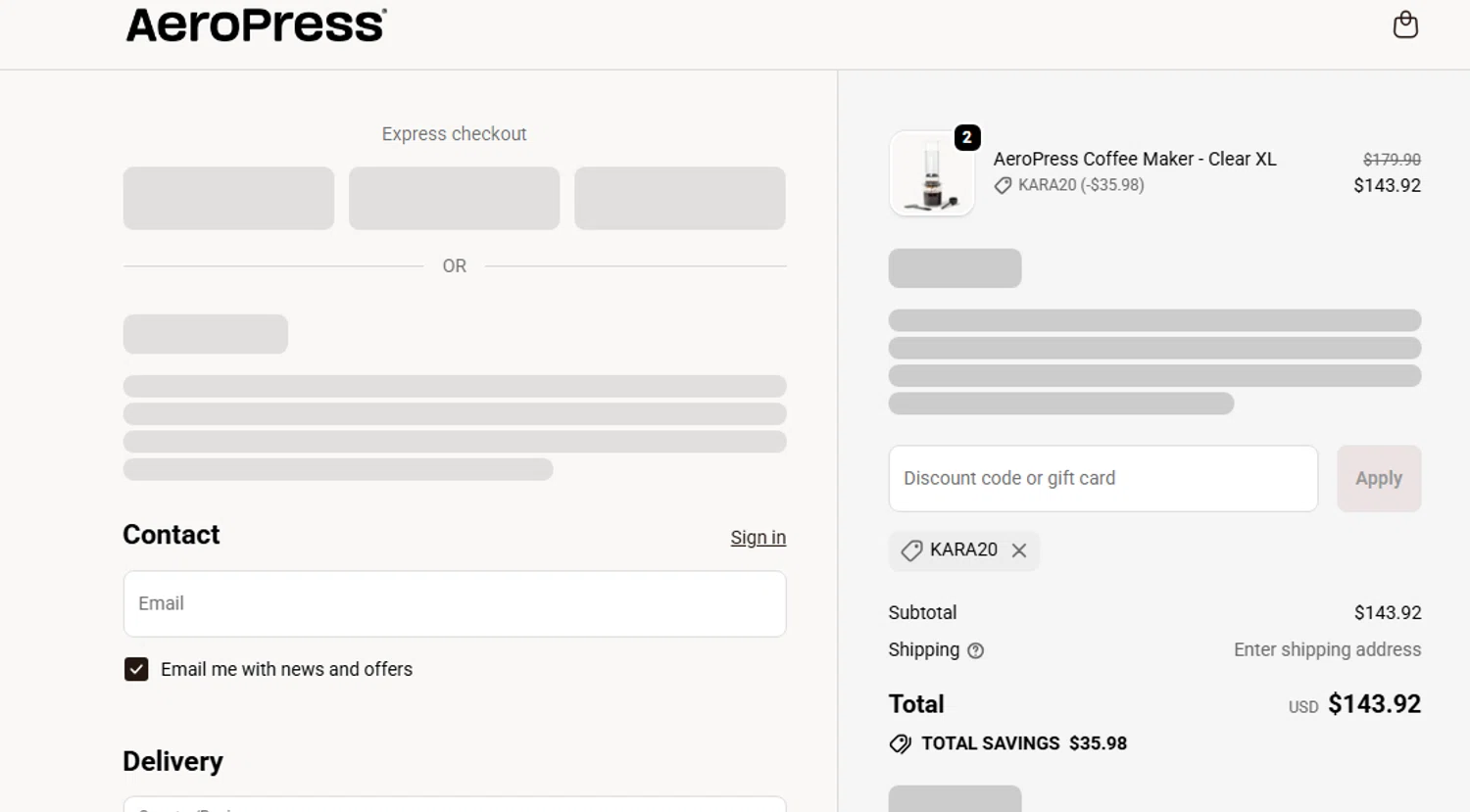Click the struck-through price $179.90

tap(1392, 159)
